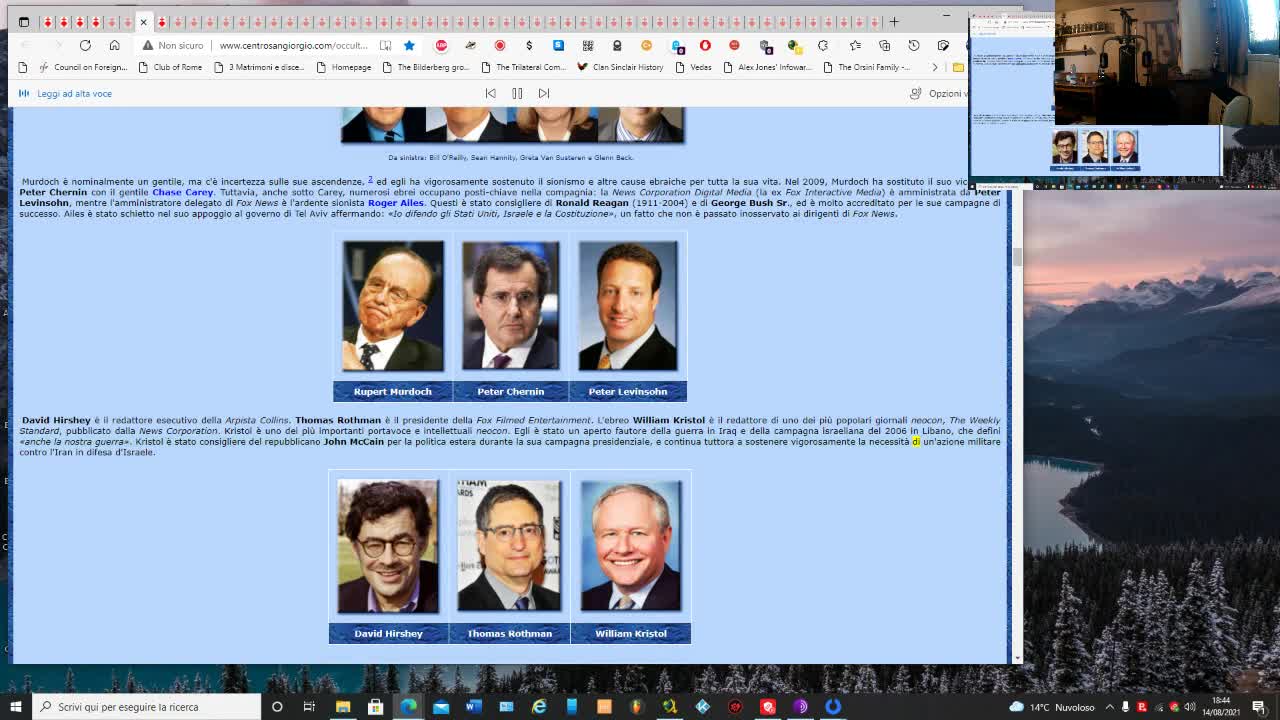Image resolution: width=1280 pixels, height=720 pixels.
Task: Open Microsoft Store from the taskbar
Action: [x=375, y=706]
